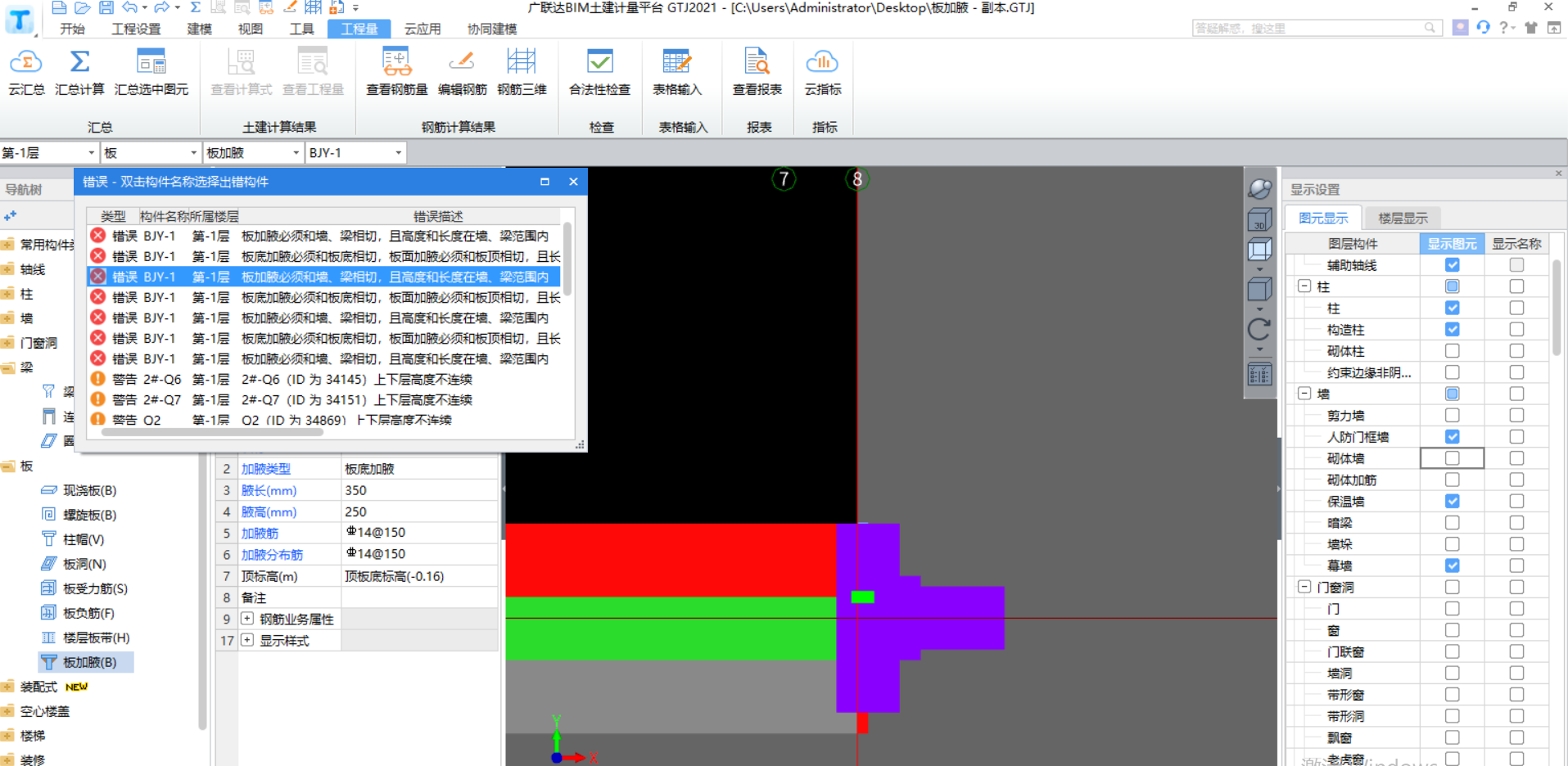1568x766 pixels.
Task: Toggle 辅助轴线 display checkbox
Action: [1452, 265]
